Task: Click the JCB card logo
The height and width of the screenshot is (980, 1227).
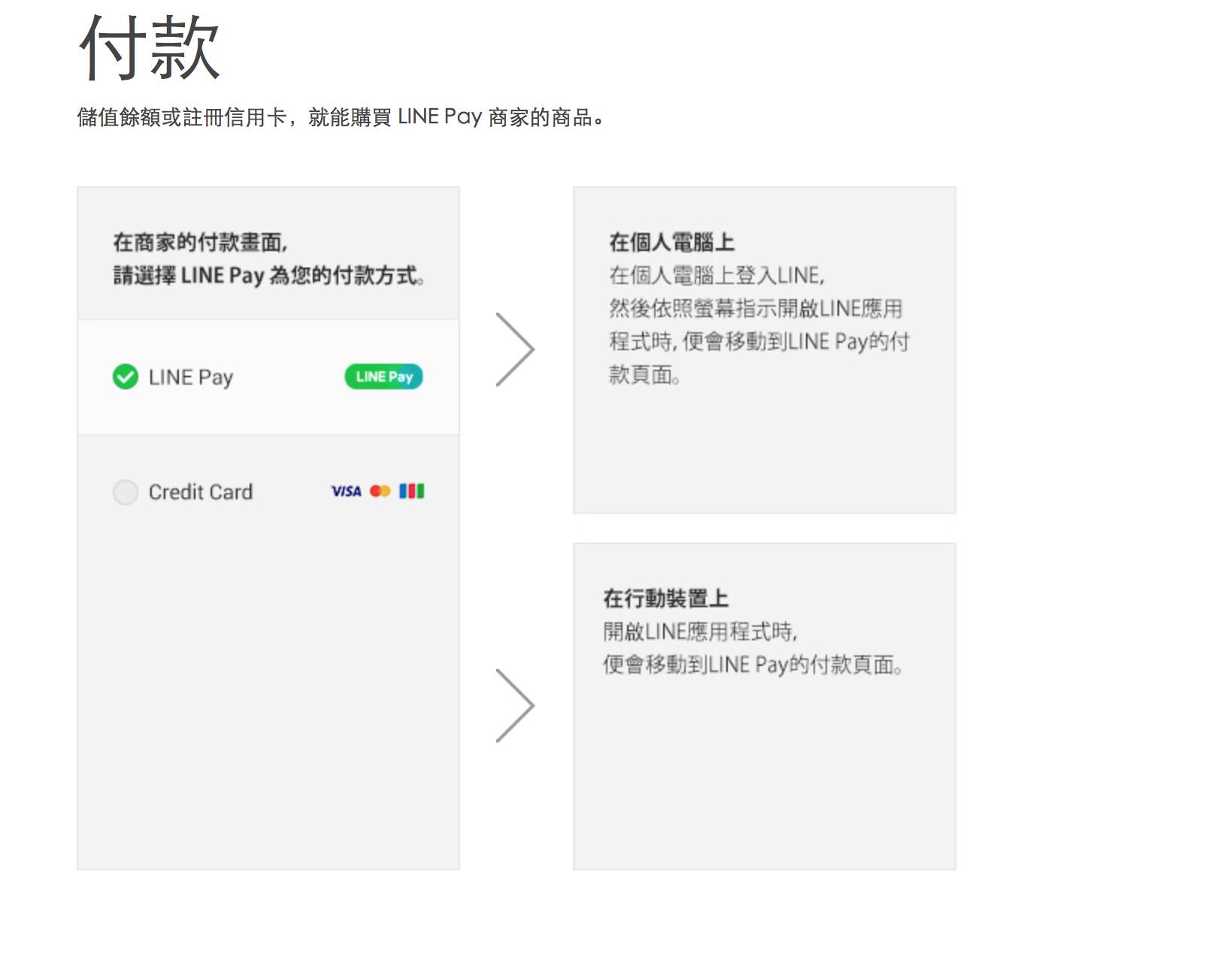Action: coord(411,492)
